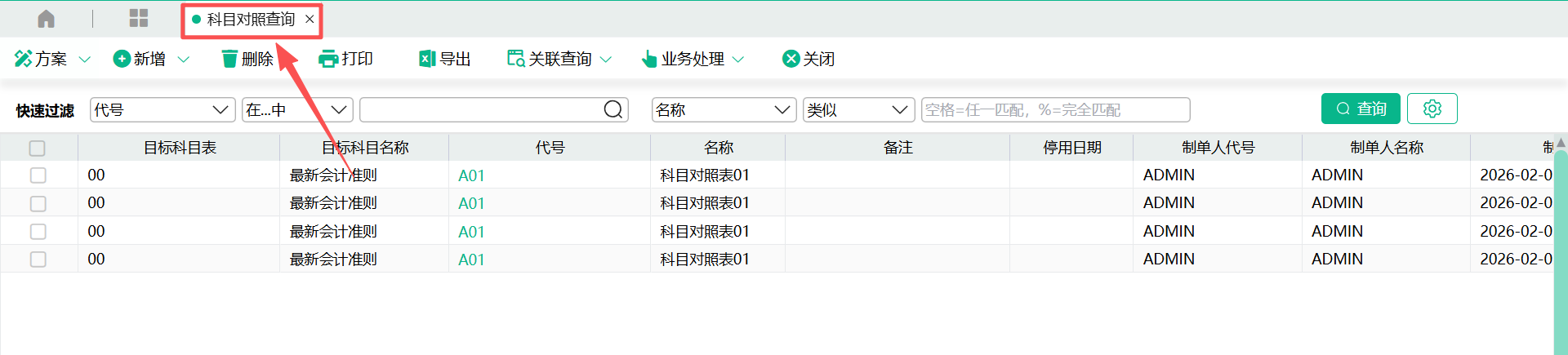This screenshot has height=355, width=1568.
Task: Click the green add (新增) plus icon
Action: click(122, 59)
